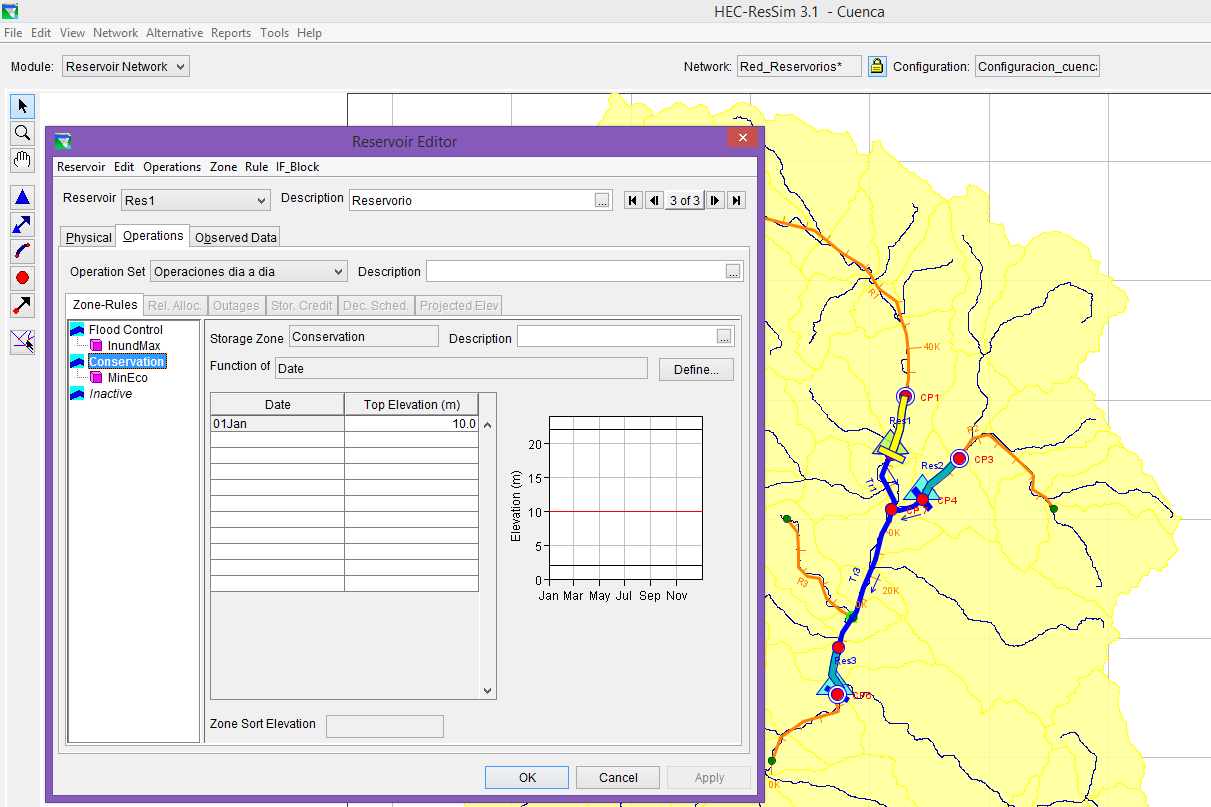Open the Reservoir Res1 dropdown
Viewport: 1211px width, 807px height.
(x=195, y=200)
